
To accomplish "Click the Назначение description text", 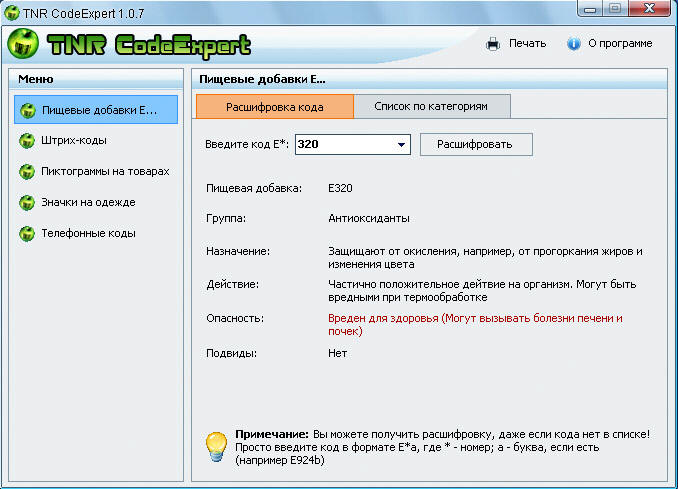I will click(x=485, y=258).
